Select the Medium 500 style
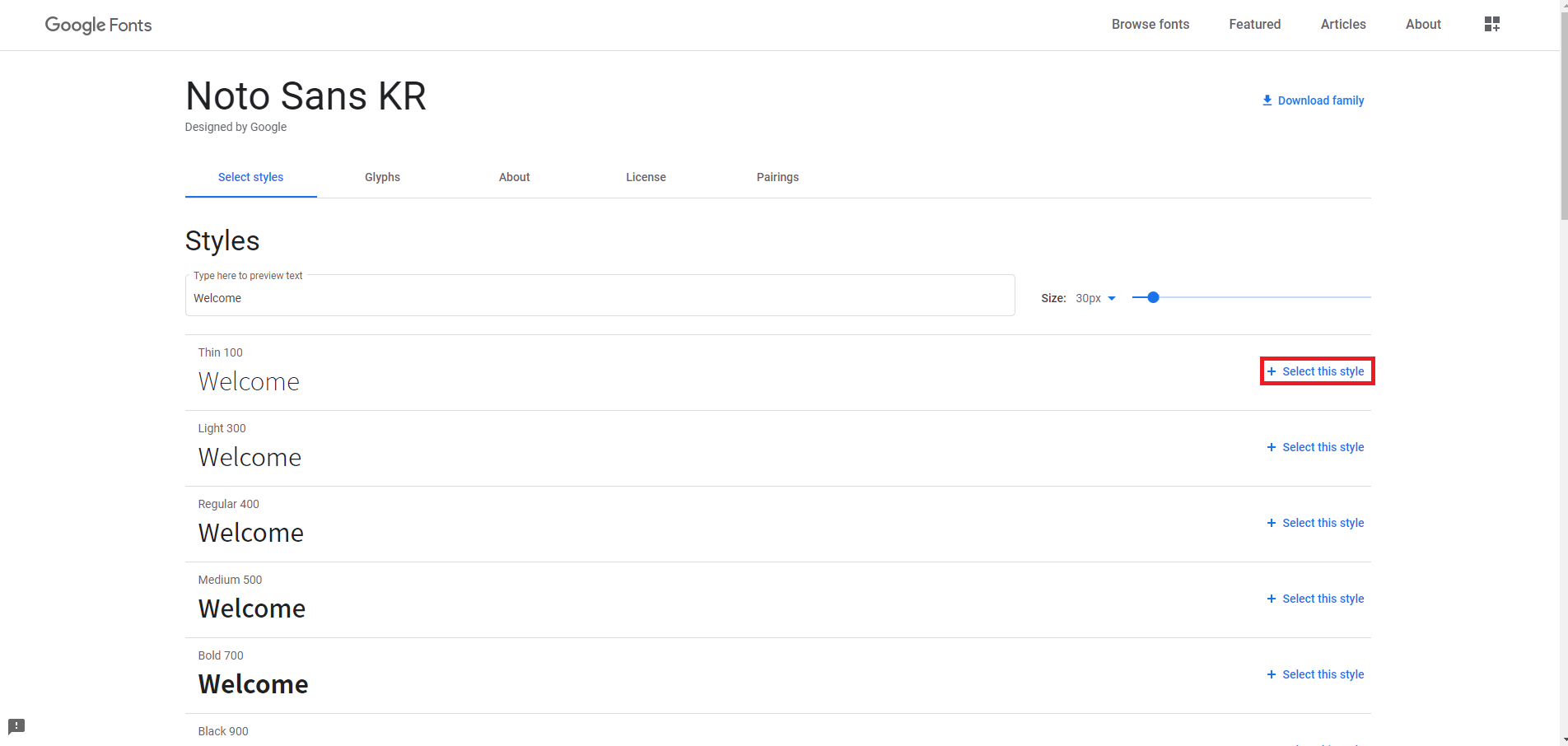The width and height of the screenshot is (1568, 746). [x=1316, y=599]
